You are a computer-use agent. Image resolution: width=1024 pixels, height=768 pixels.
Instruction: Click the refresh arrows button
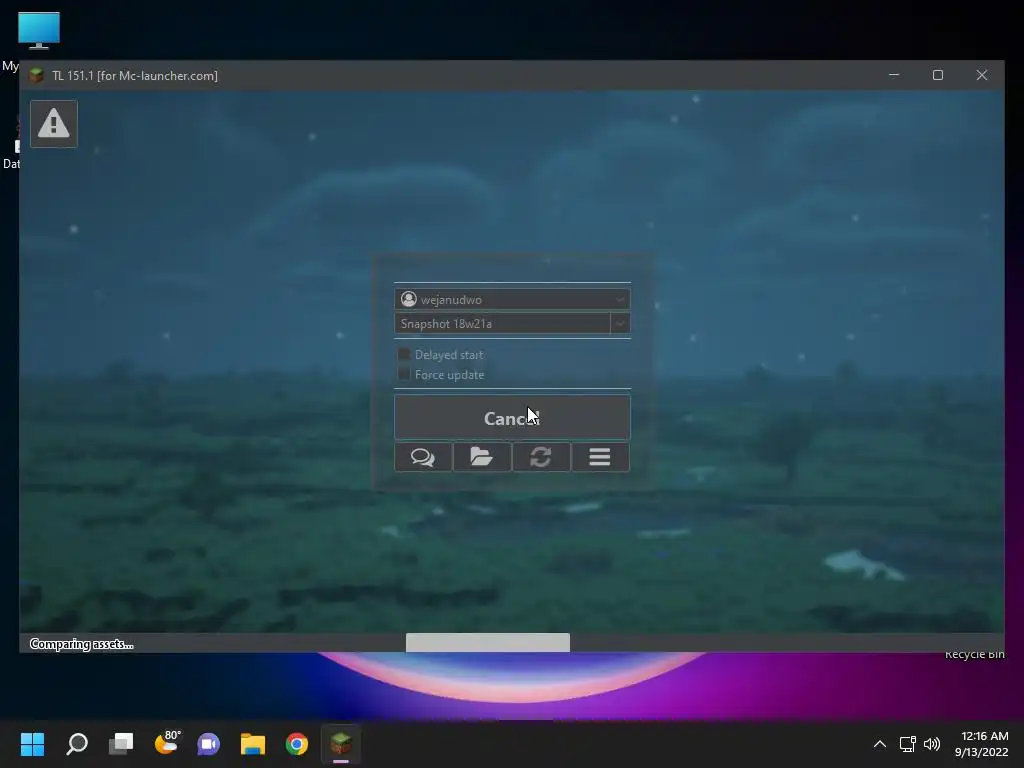(x=541, y=457)
